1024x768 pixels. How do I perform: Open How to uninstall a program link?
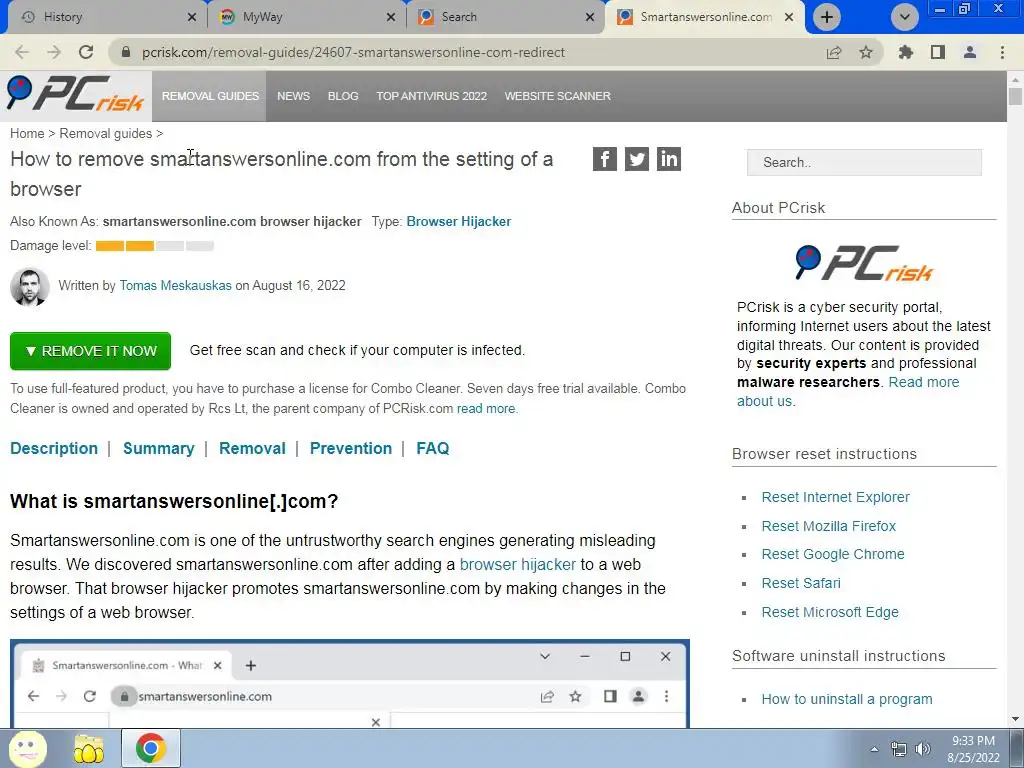tap(846, 699)
